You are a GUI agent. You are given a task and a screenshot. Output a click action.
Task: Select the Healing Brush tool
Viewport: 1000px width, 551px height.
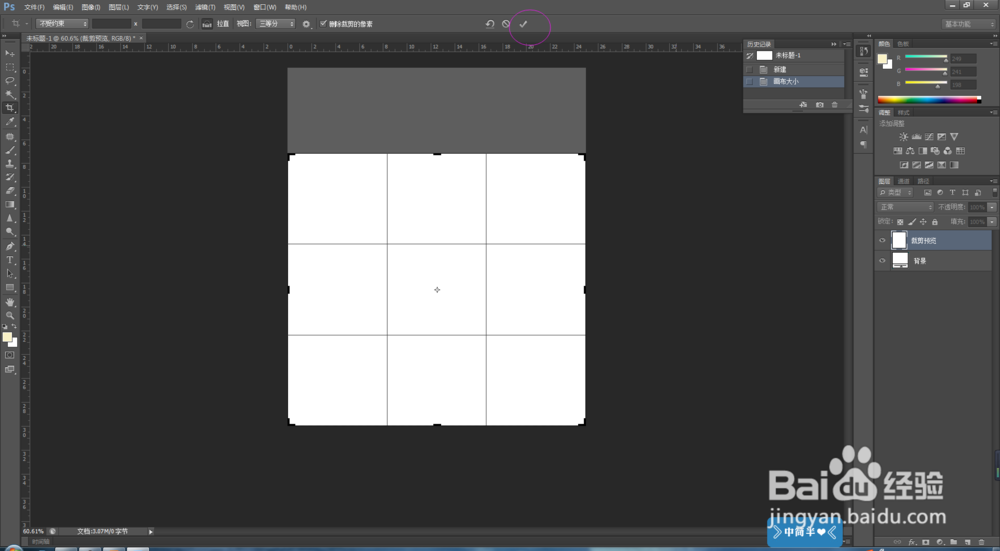tap(10, 136)
